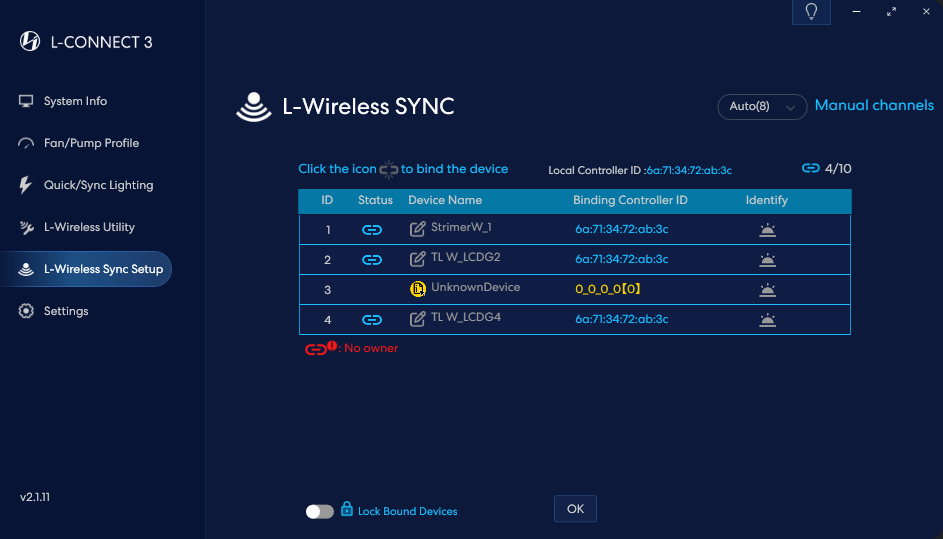Maximize the L-Connect window
The height and width of the screenshot is (539, 943).
coord(891,11)
